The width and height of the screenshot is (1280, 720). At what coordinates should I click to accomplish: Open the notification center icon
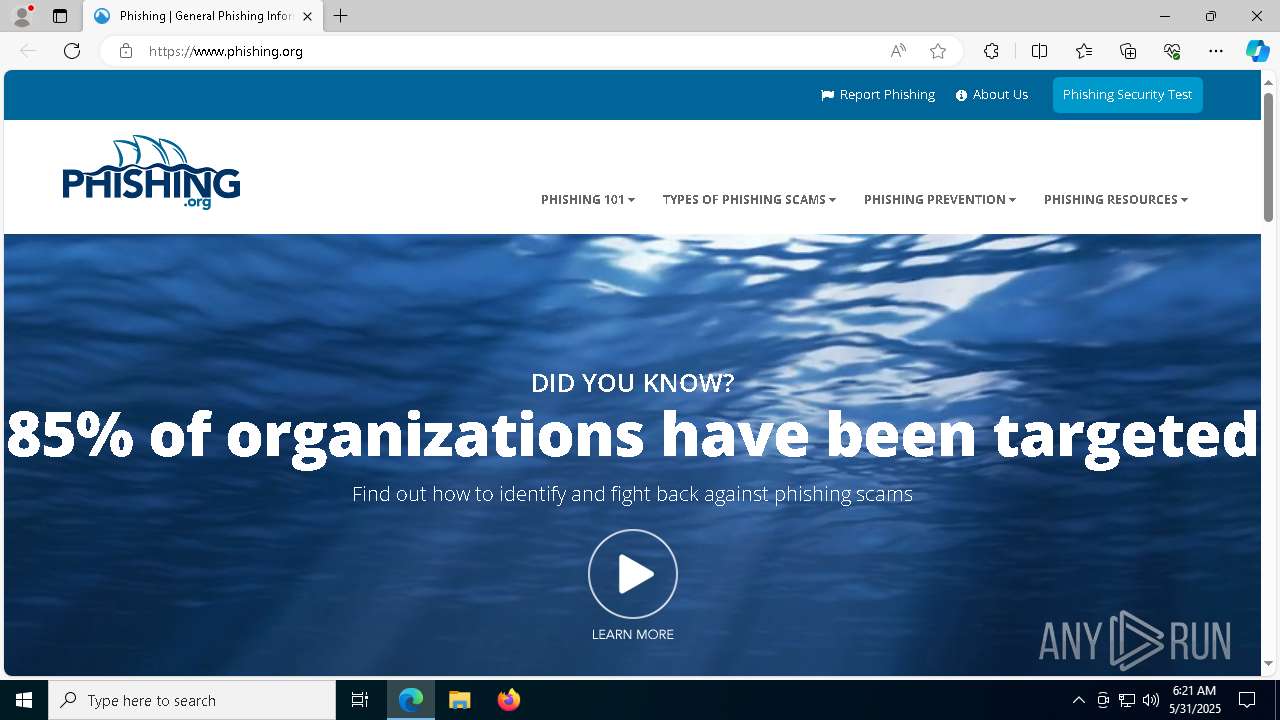pos(1247,700)
